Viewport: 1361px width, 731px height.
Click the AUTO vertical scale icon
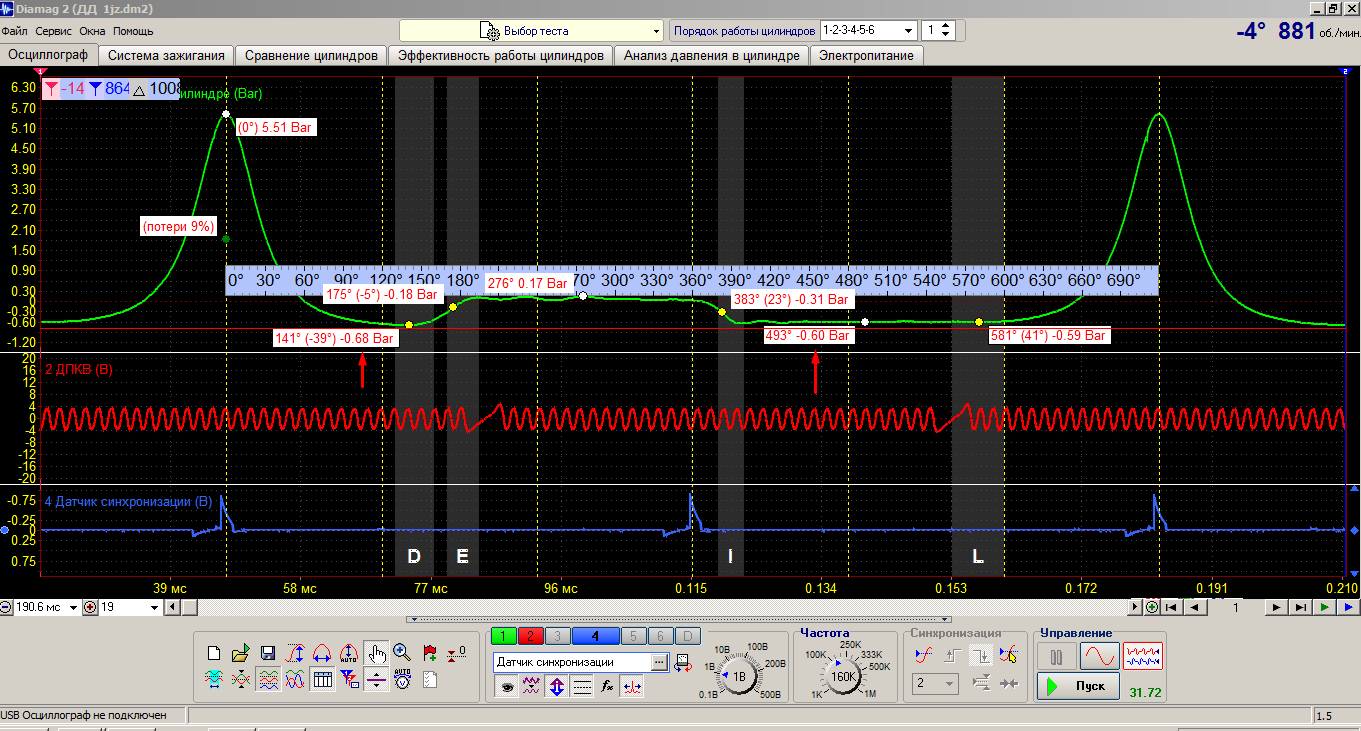point(349,654)
